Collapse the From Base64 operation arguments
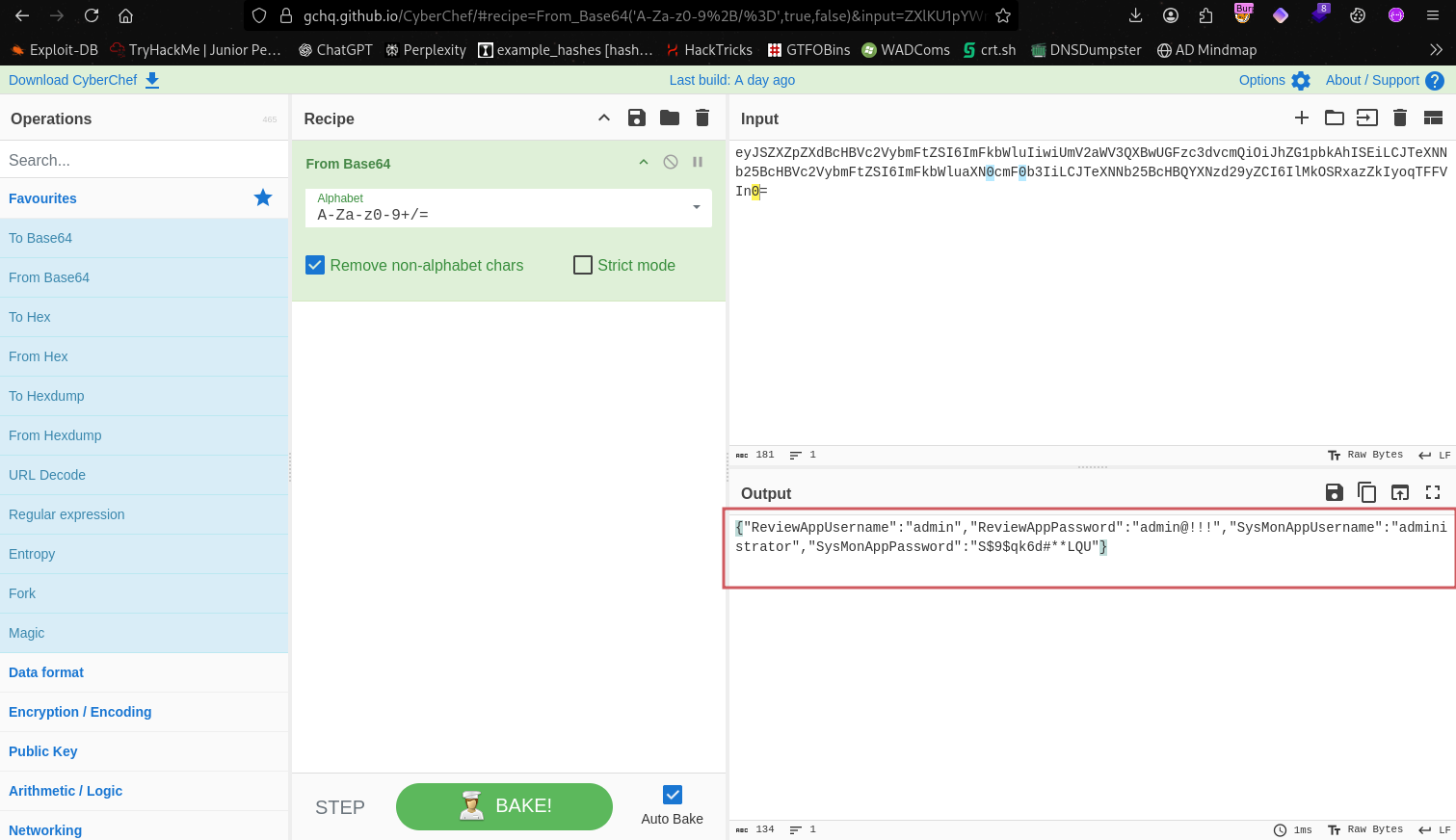The height and width of the screenshot is (840, 1456). (x=644, y=162)
